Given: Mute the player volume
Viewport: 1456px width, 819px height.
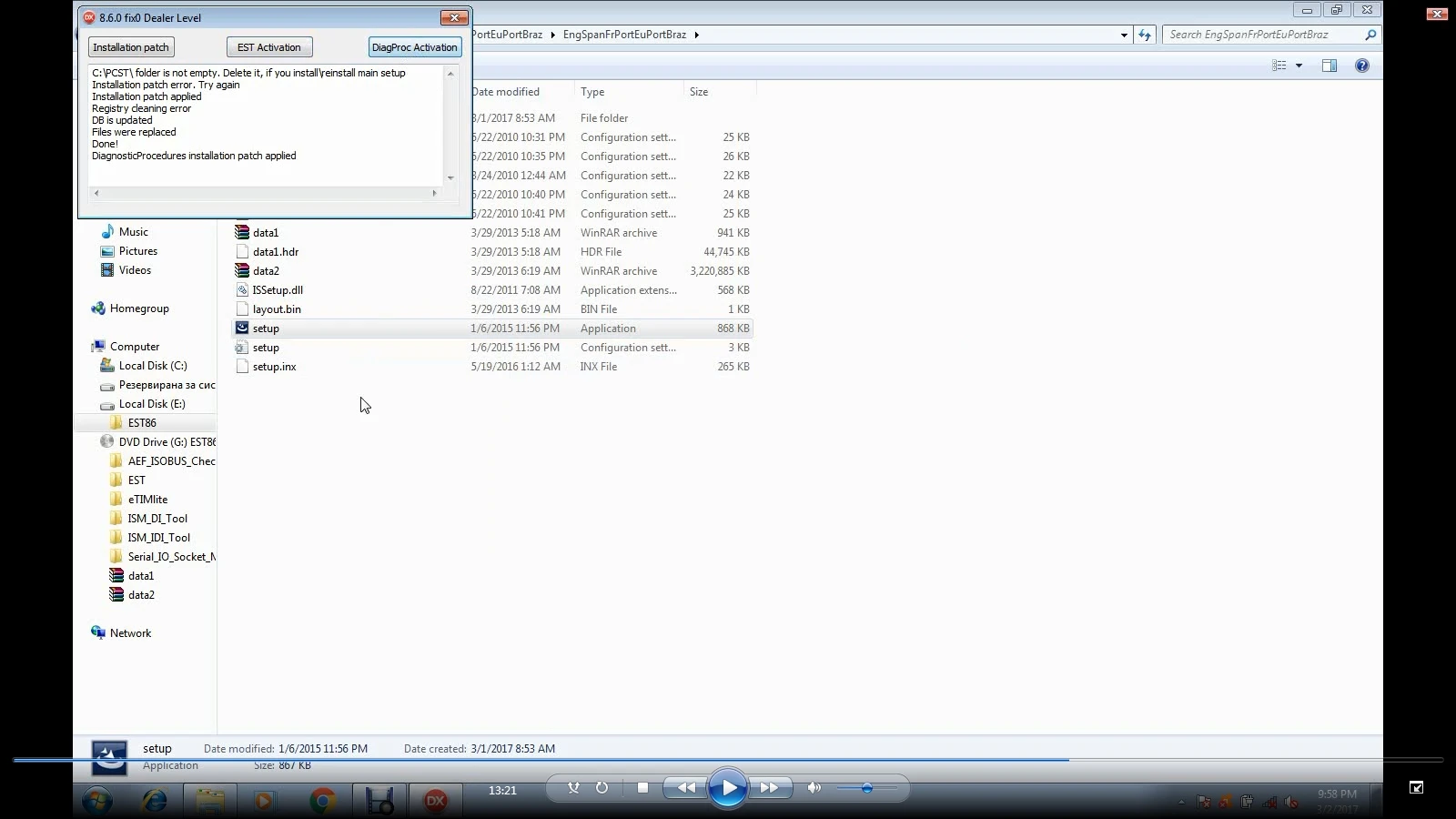Looking at the screenshot, I should [814, 788].
